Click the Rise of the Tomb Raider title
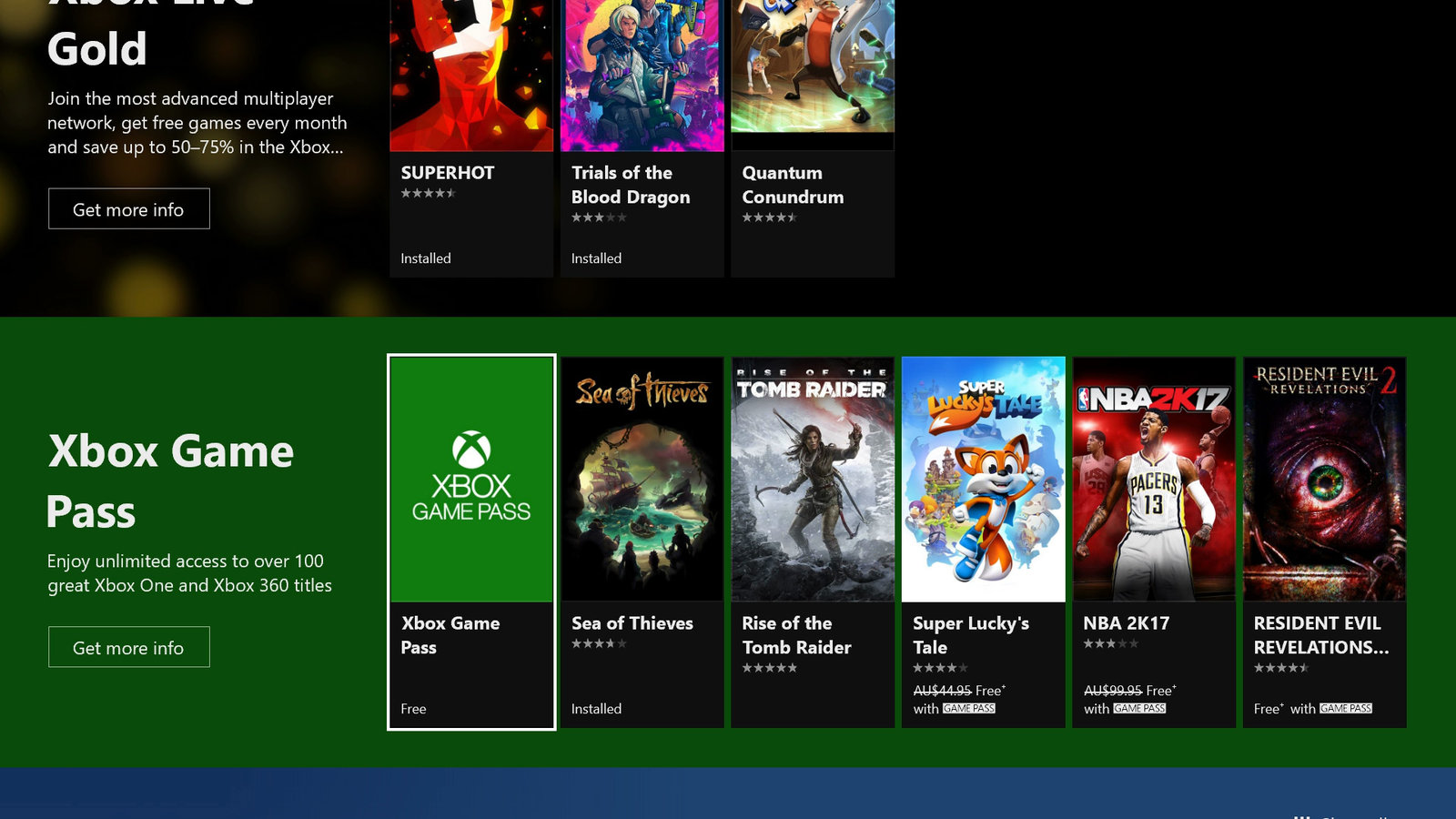Image resolution: width=1456 pixels, height=819 pixels. pos(796,635)
